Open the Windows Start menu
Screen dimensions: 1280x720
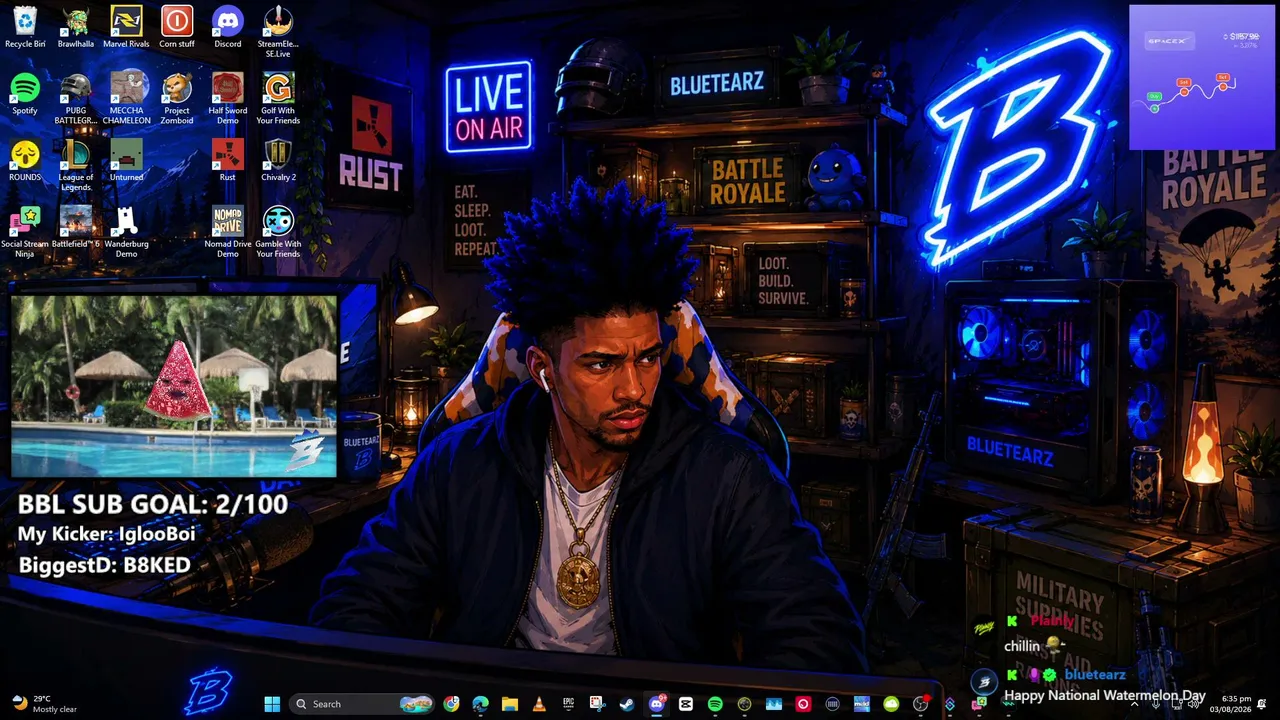point(272,704)
